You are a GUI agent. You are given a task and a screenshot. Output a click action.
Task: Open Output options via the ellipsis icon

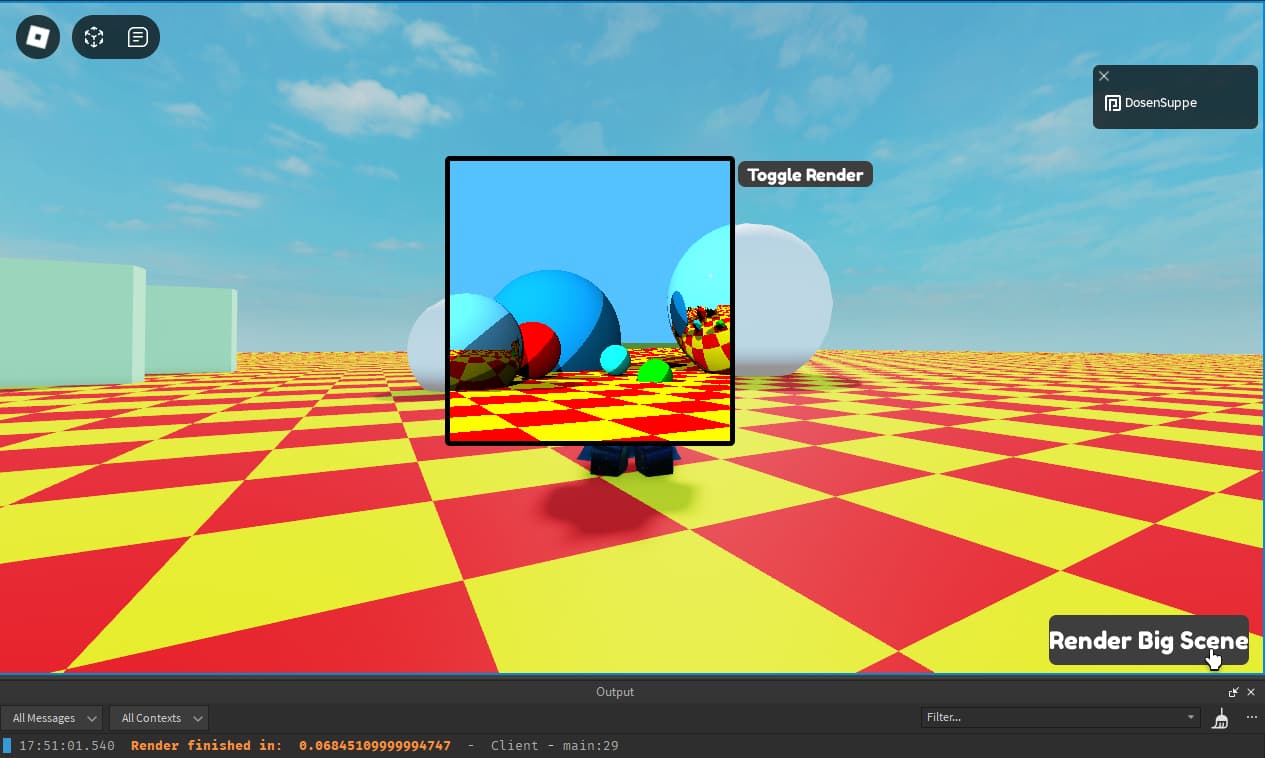point(1251,717)
